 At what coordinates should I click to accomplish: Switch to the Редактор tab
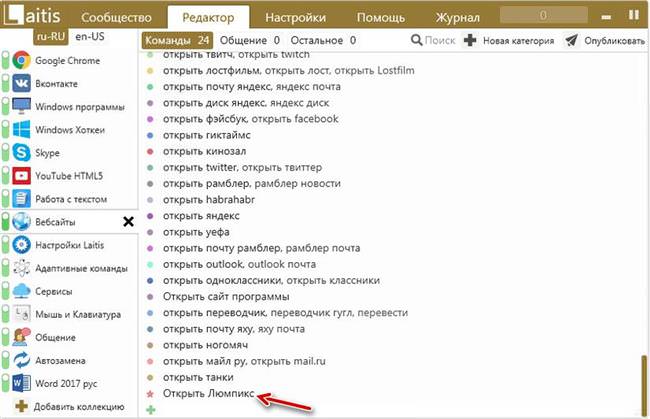coord(208,17)
